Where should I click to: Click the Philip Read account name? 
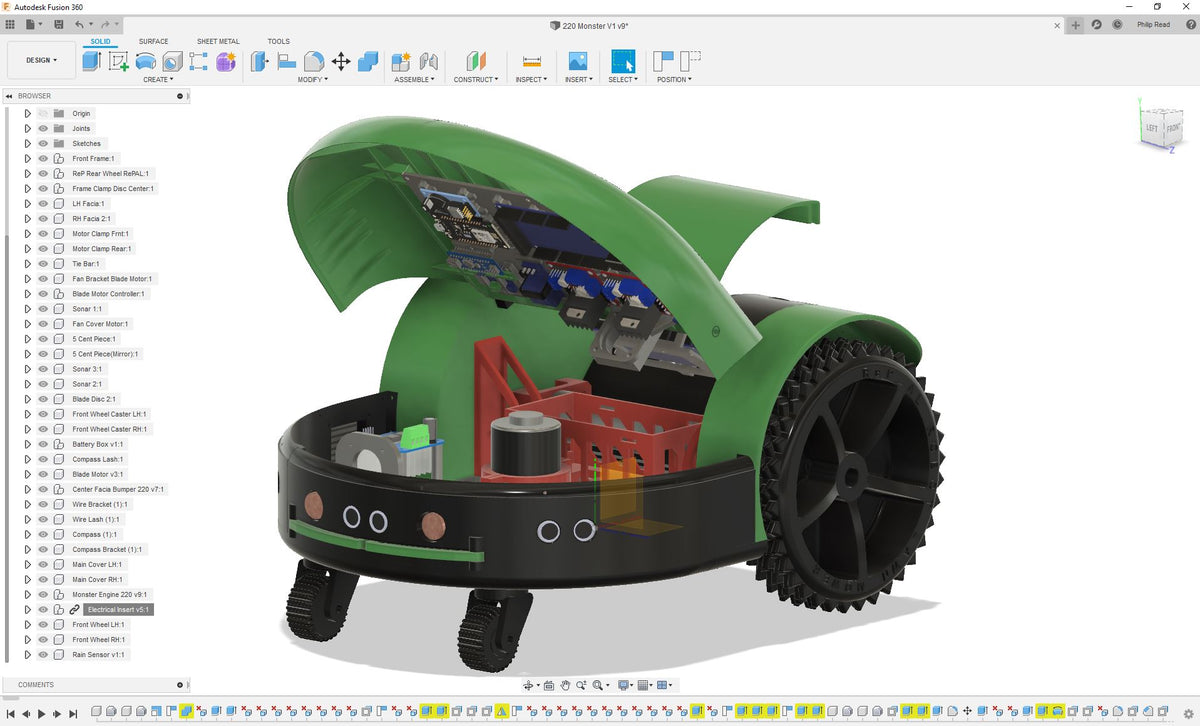pos(1154,24)
